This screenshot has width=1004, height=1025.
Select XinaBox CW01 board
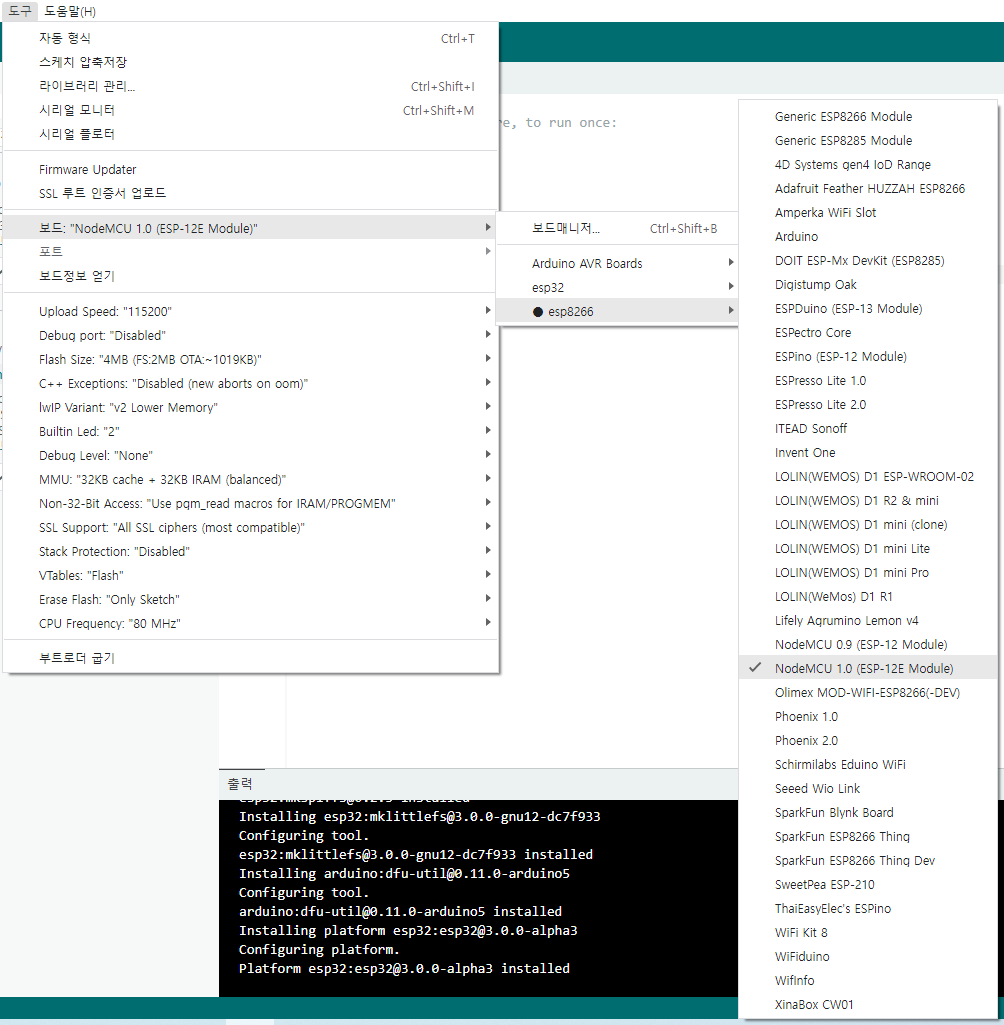point(868,1005)
